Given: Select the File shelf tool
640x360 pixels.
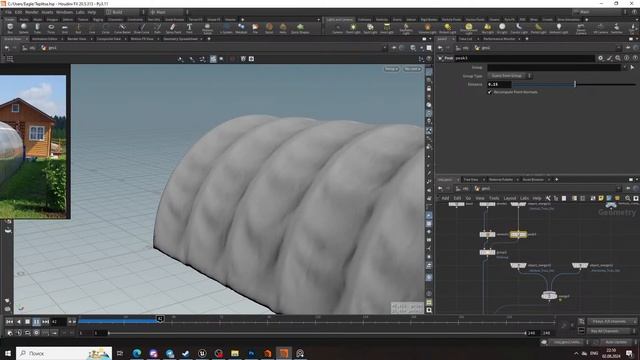Looking at the screenshot, I should (x=255, y=28).
